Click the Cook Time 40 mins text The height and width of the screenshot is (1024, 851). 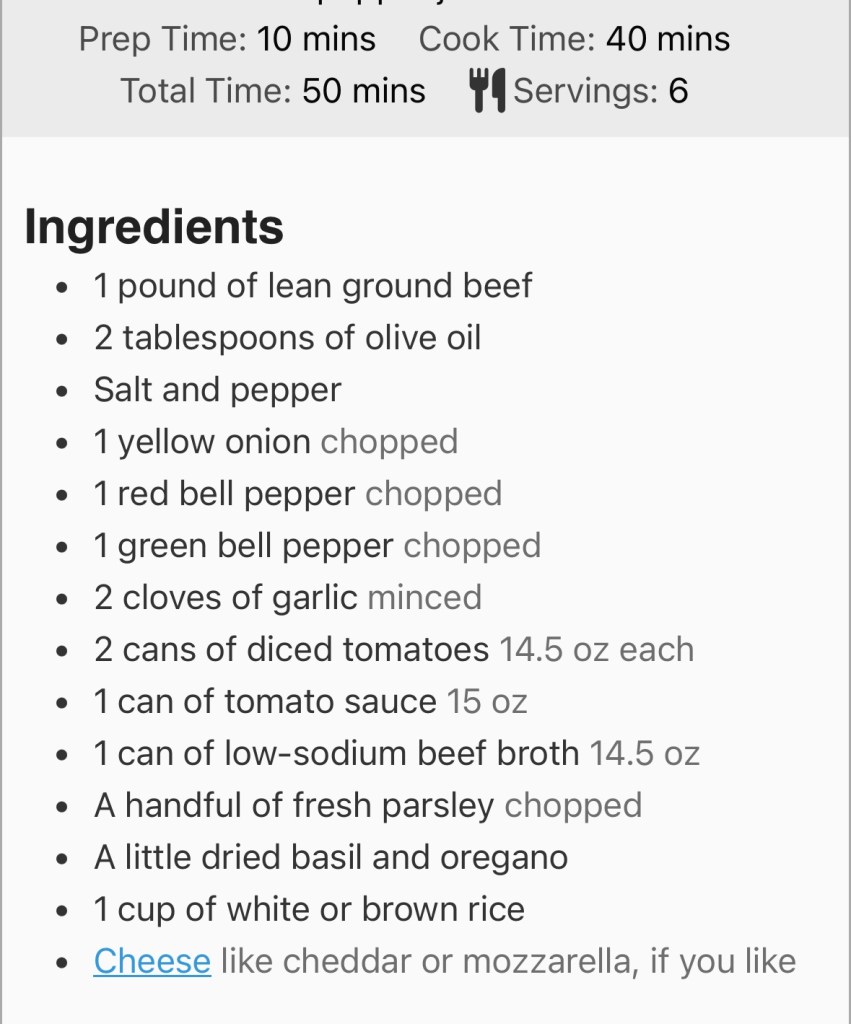tap(574, 39)
